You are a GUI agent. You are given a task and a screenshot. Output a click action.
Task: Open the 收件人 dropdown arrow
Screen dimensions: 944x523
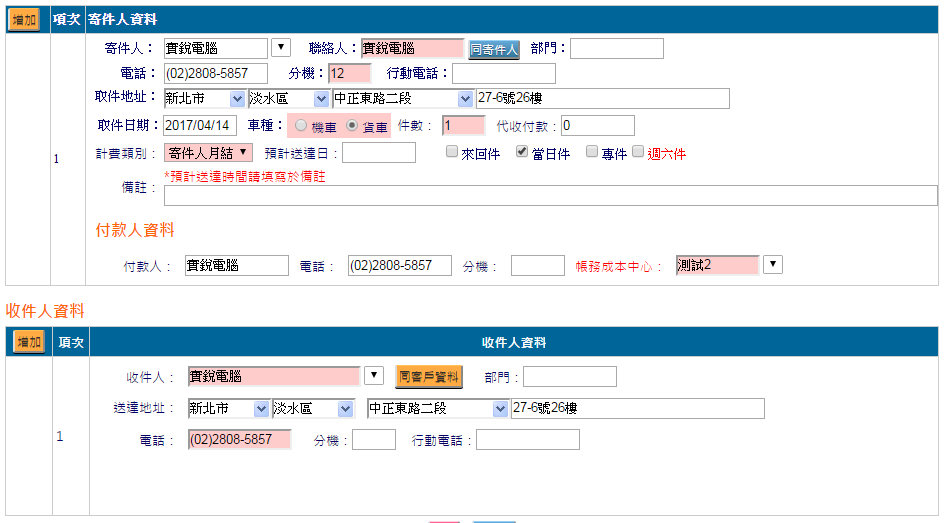374,376
